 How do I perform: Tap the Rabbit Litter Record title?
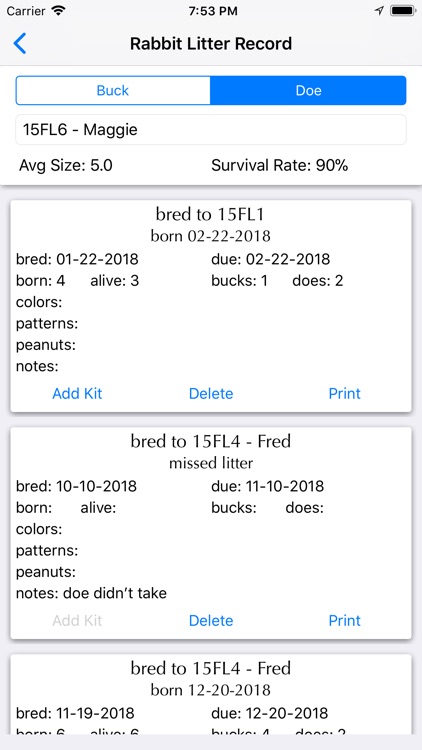point(211,44)
